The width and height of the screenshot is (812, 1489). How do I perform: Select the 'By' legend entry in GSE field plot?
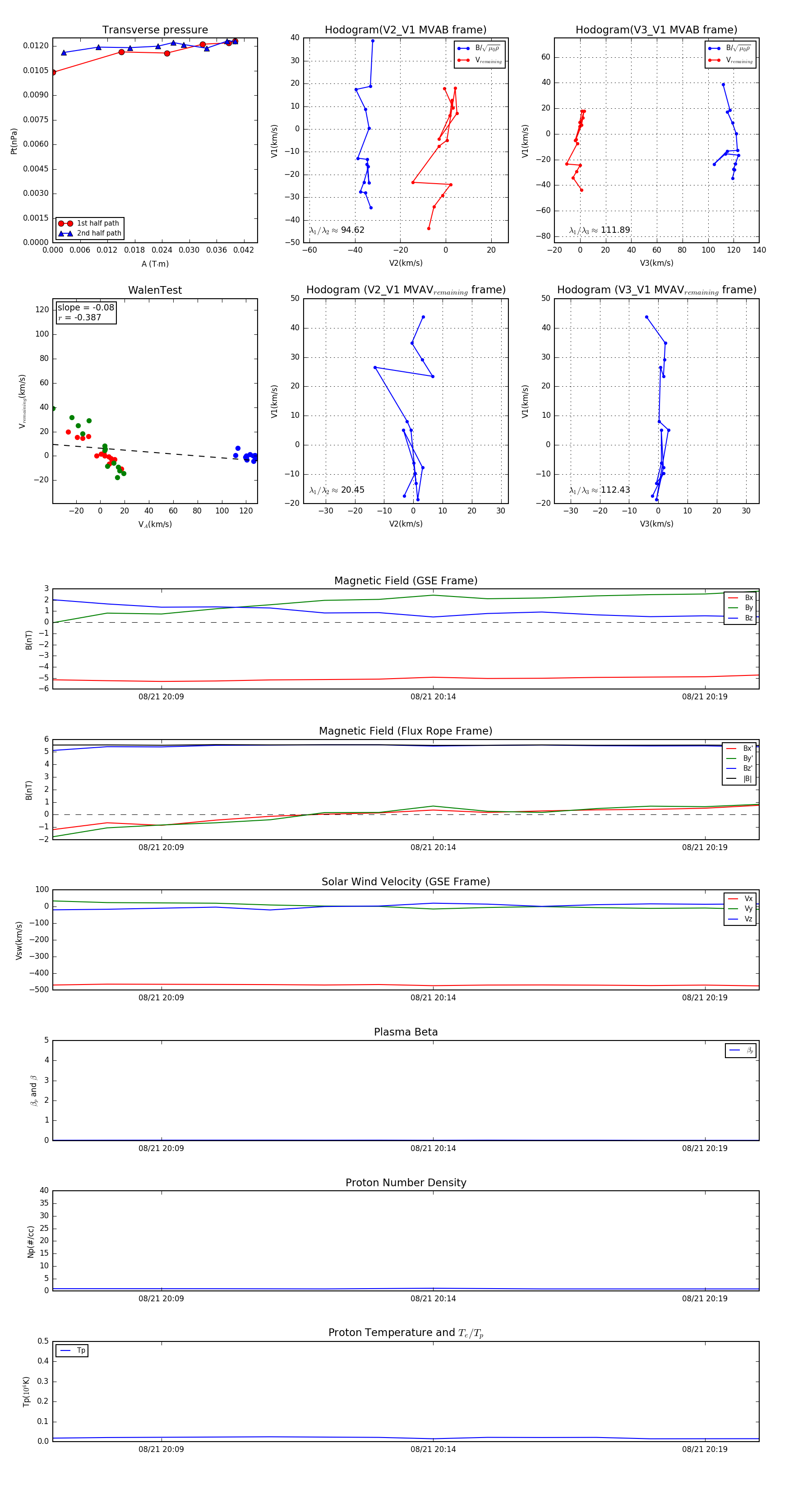tap(740, 608)
